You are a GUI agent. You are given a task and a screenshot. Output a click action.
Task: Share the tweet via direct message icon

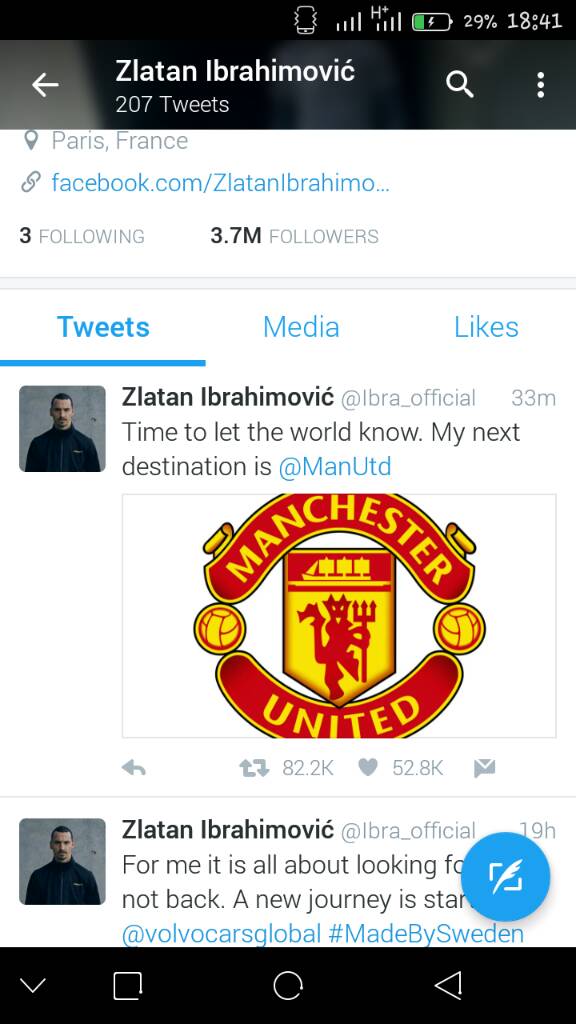tap(485, 769)
